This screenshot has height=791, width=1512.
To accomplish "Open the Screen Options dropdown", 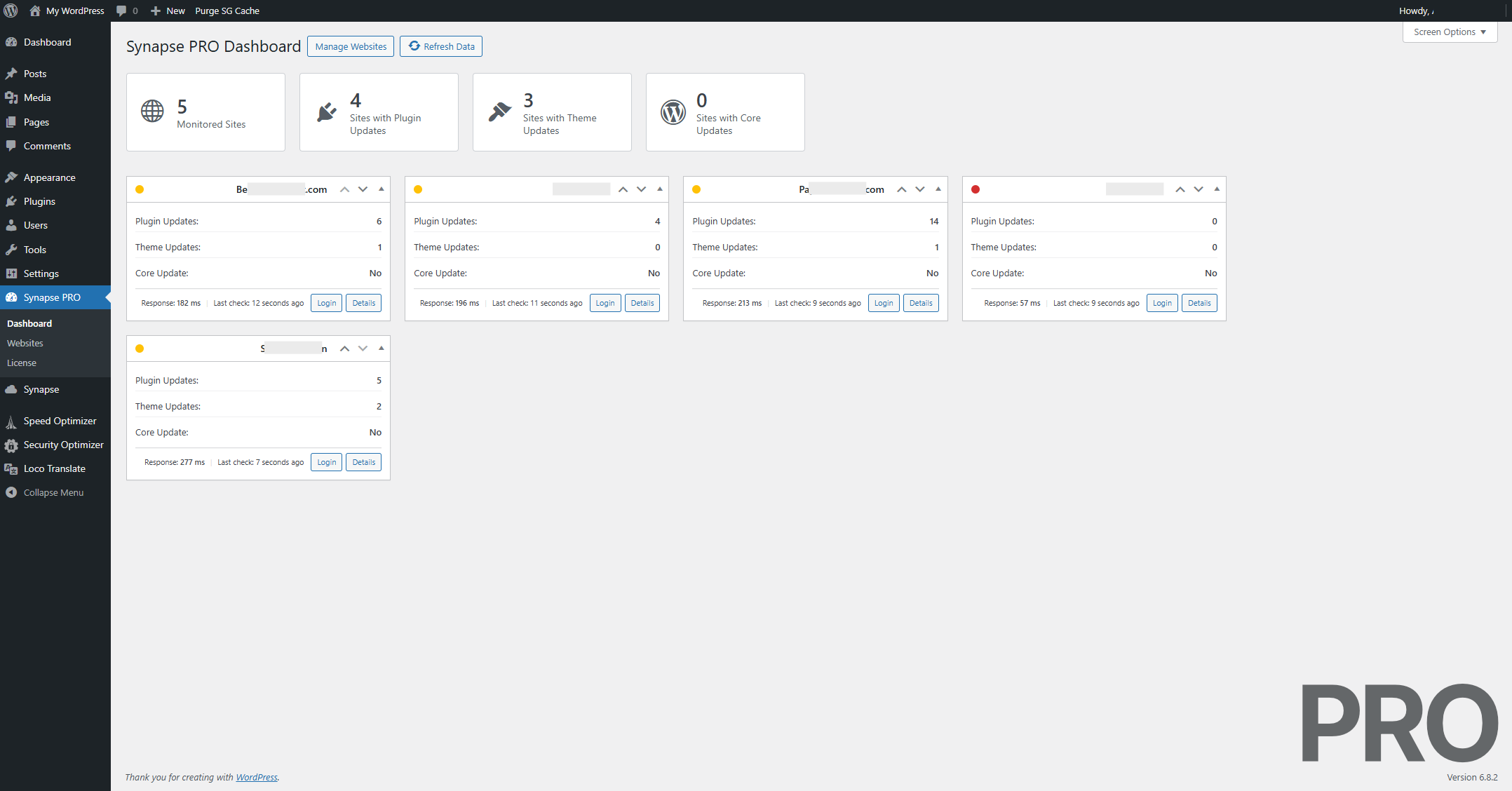I will pos(1450,32).
